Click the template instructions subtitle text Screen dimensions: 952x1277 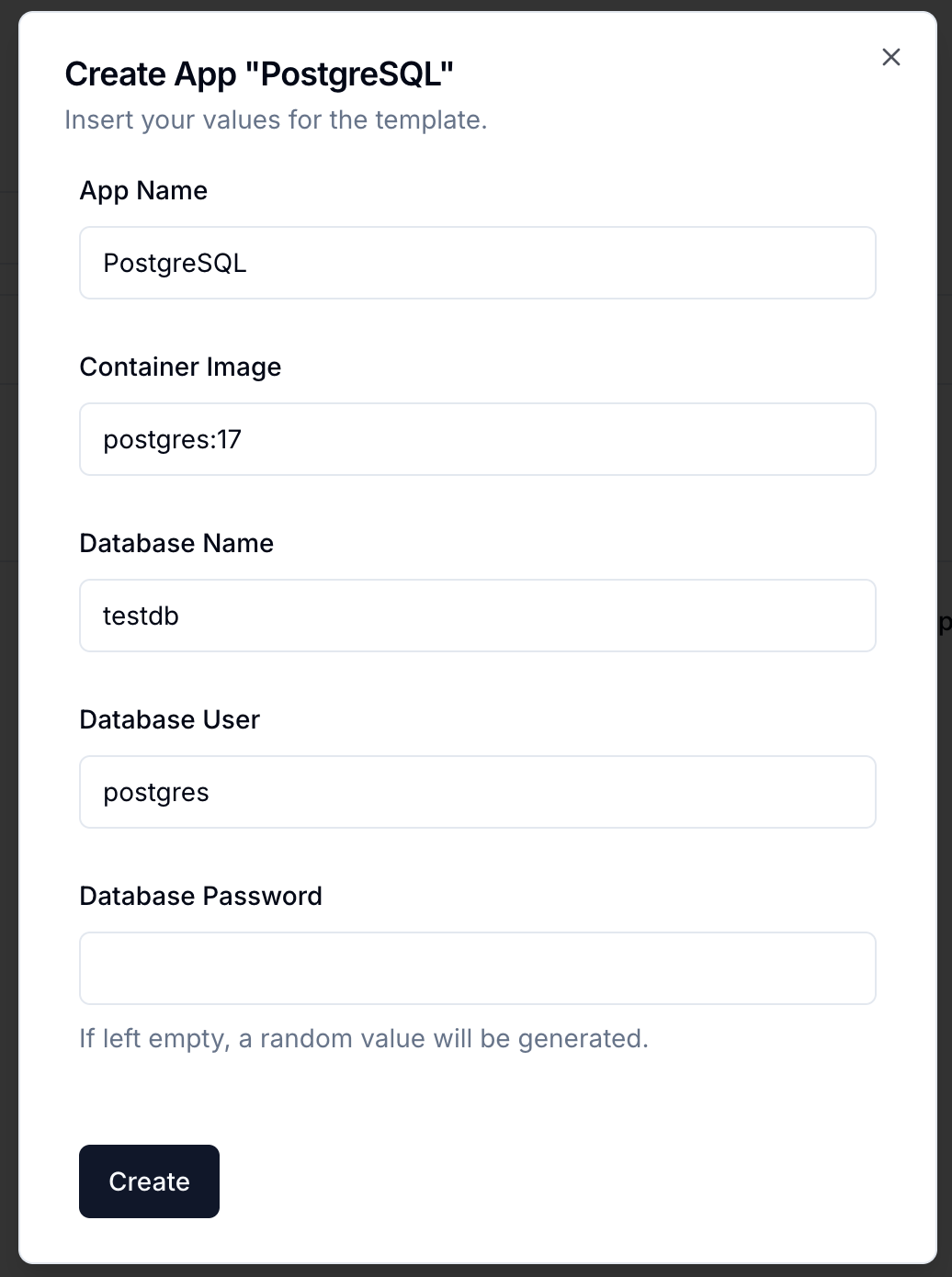pyautogui.click(x=276, y=120)
